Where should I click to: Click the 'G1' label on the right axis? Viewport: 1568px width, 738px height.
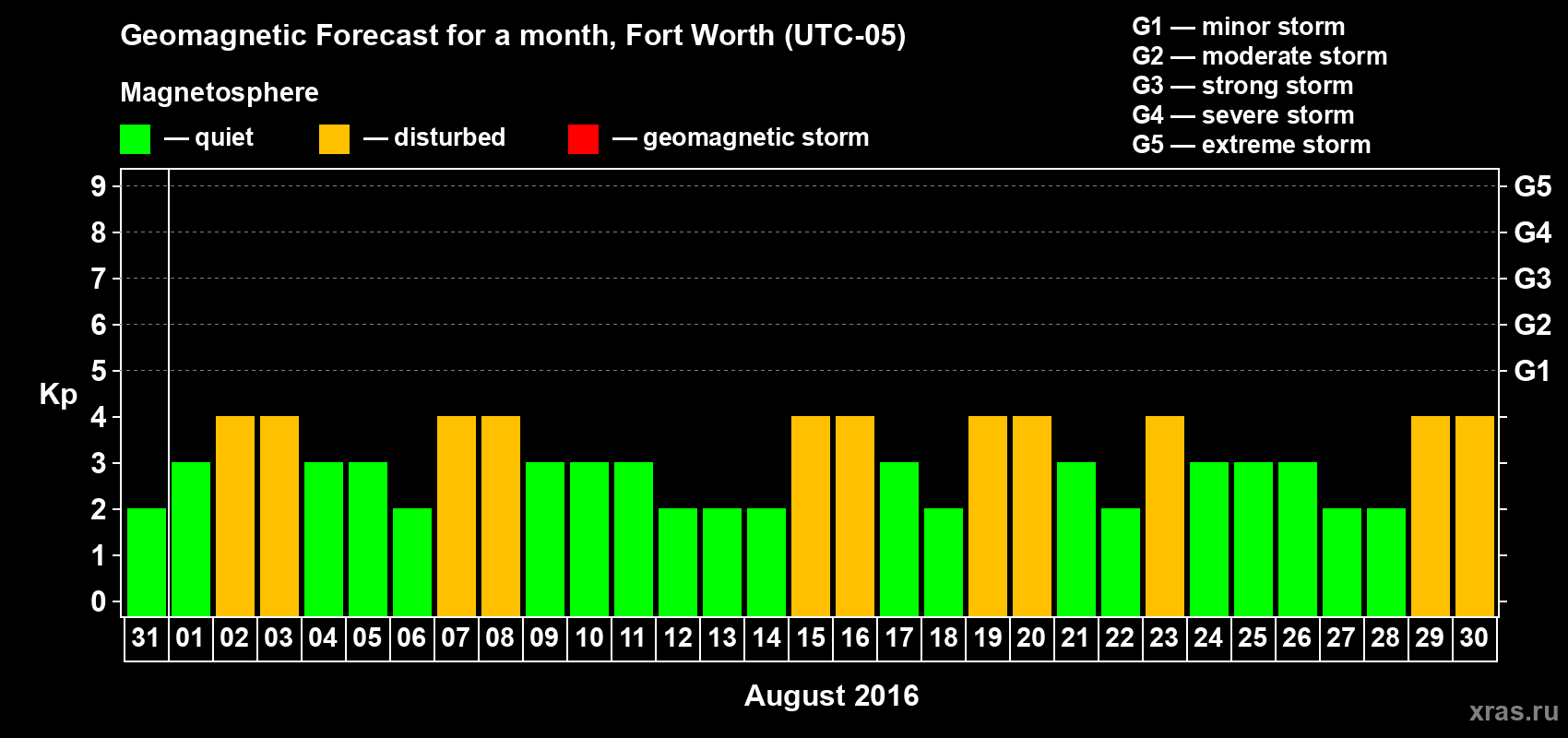(1533, 371)
